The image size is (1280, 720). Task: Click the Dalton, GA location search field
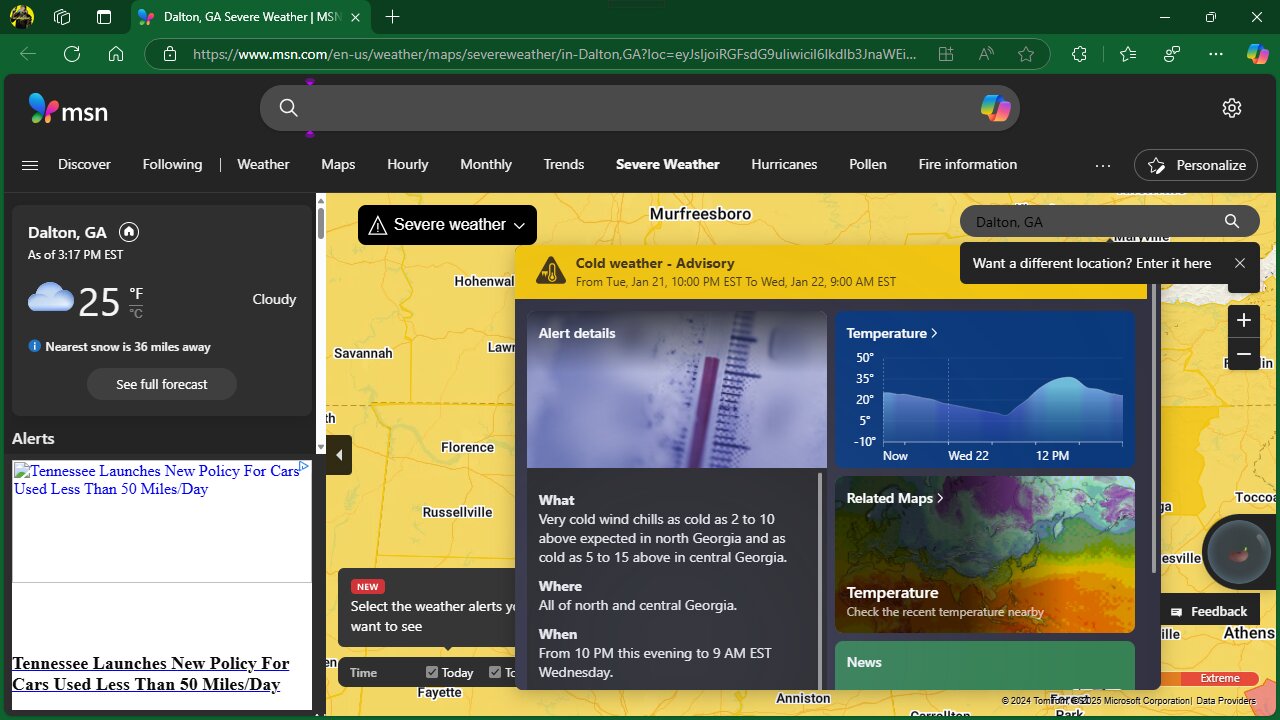1090,222
